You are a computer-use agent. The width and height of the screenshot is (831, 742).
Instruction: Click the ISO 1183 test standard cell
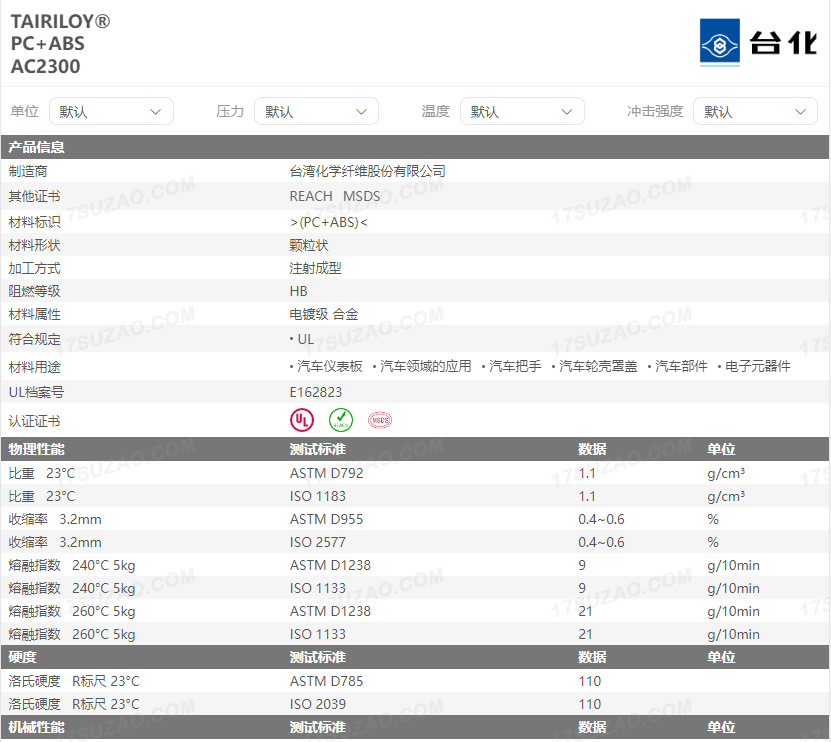pos(317,496)
